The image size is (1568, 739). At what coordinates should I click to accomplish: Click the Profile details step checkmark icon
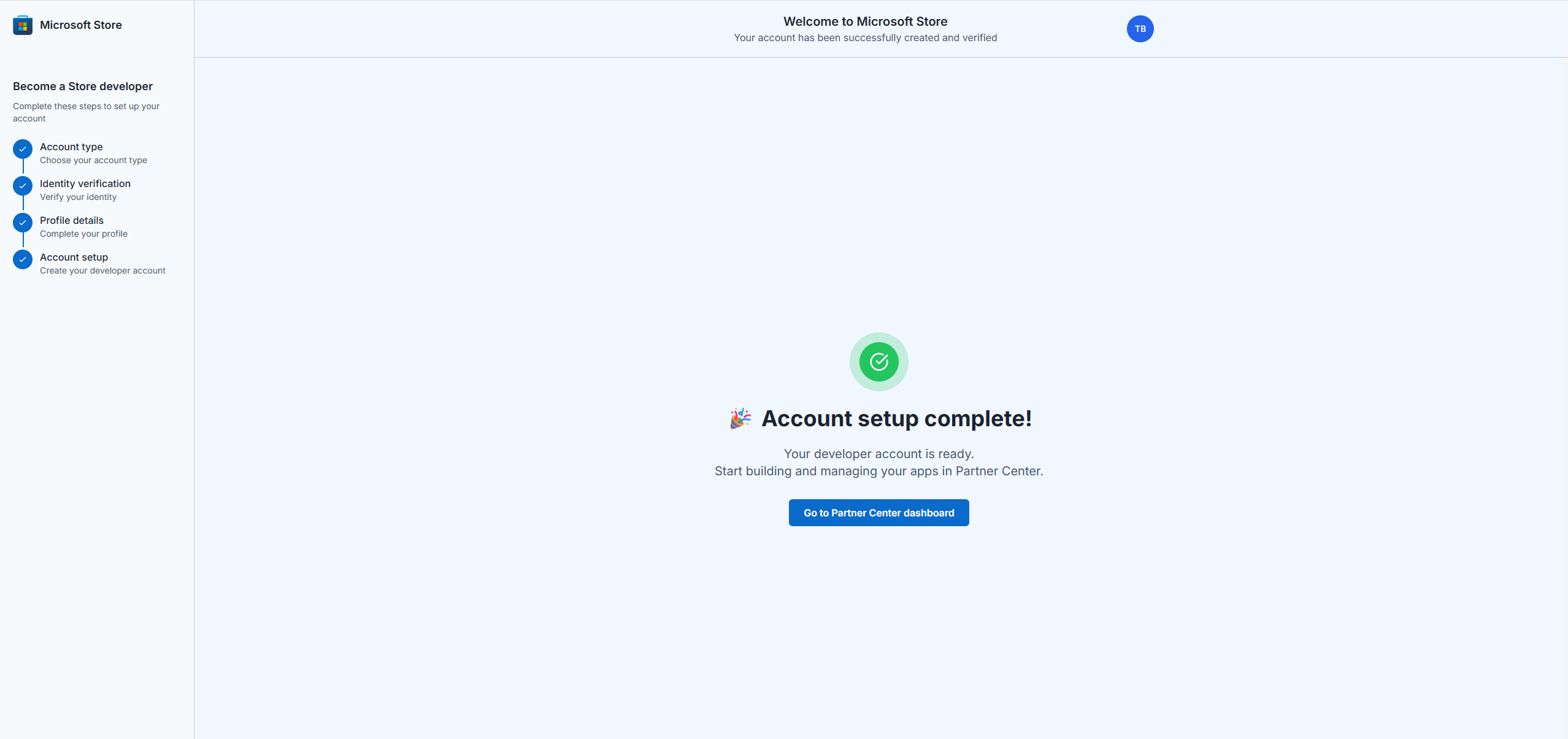point(23,223)
